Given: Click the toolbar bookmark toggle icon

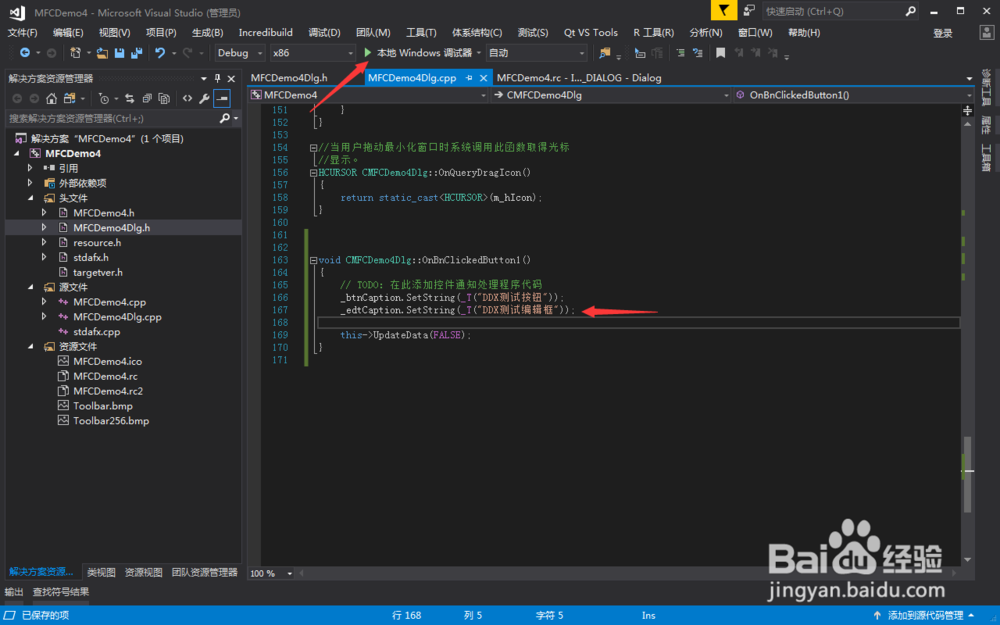Looking at the screenshot, I should [x=721, y=53].
